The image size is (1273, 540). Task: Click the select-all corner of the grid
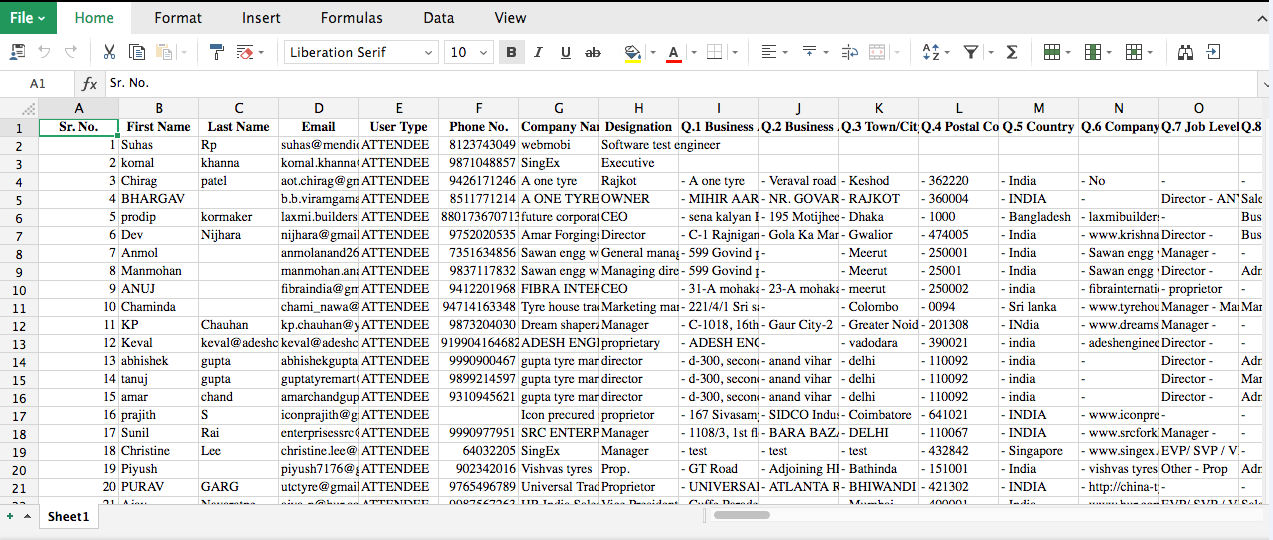click(19, 108)
